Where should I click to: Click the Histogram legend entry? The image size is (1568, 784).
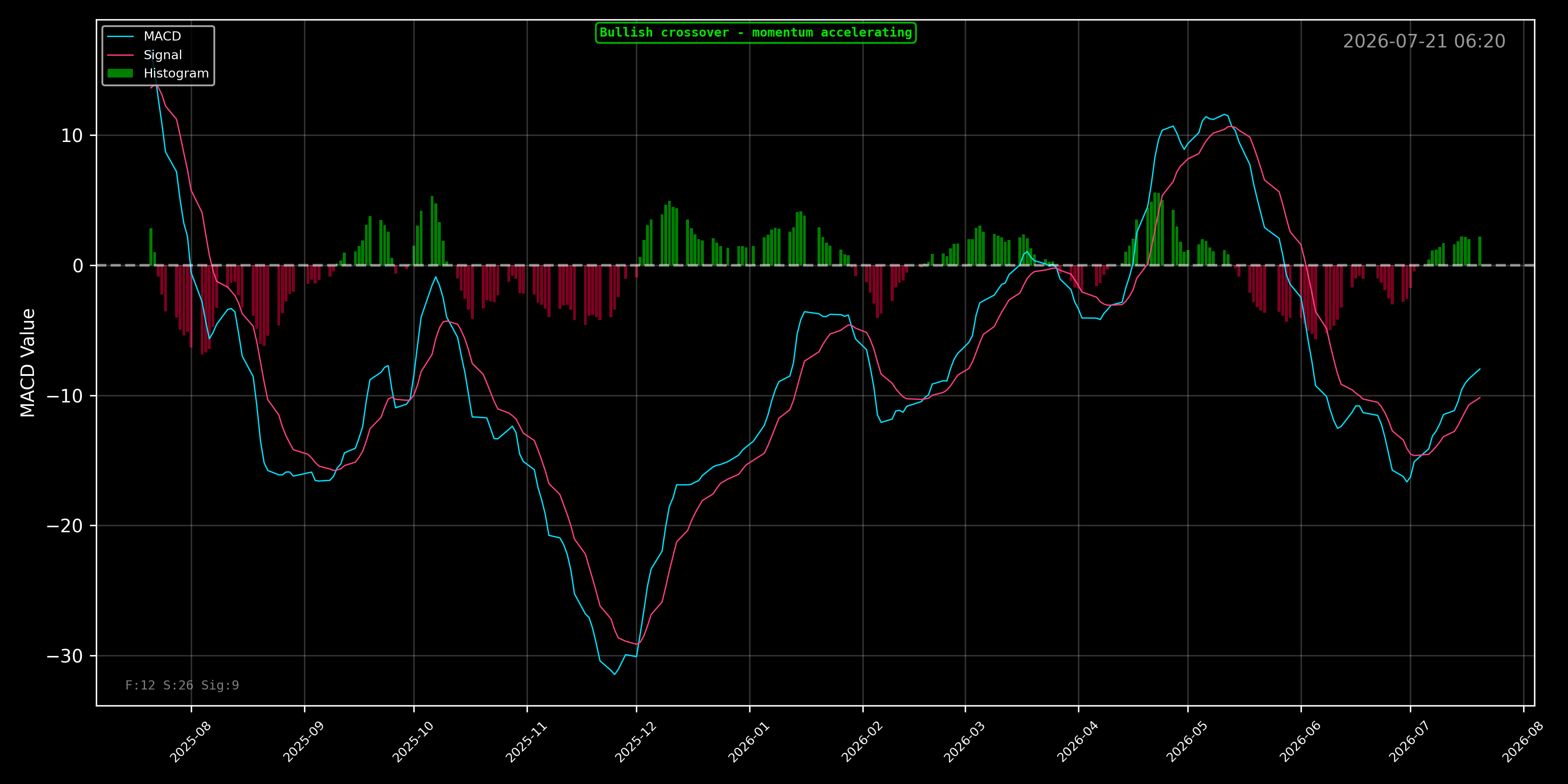tap(158, 73)
